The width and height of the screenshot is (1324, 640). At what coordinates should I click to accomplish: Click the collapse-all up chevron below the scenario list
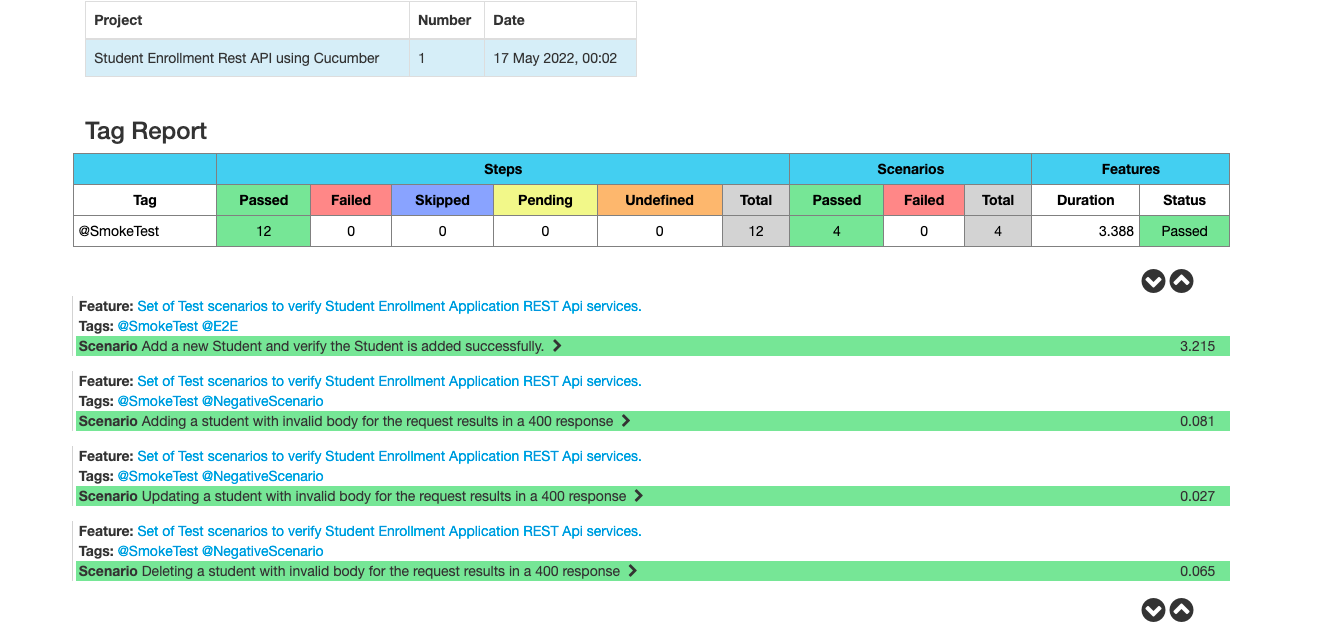click(x=1181, y=610)
